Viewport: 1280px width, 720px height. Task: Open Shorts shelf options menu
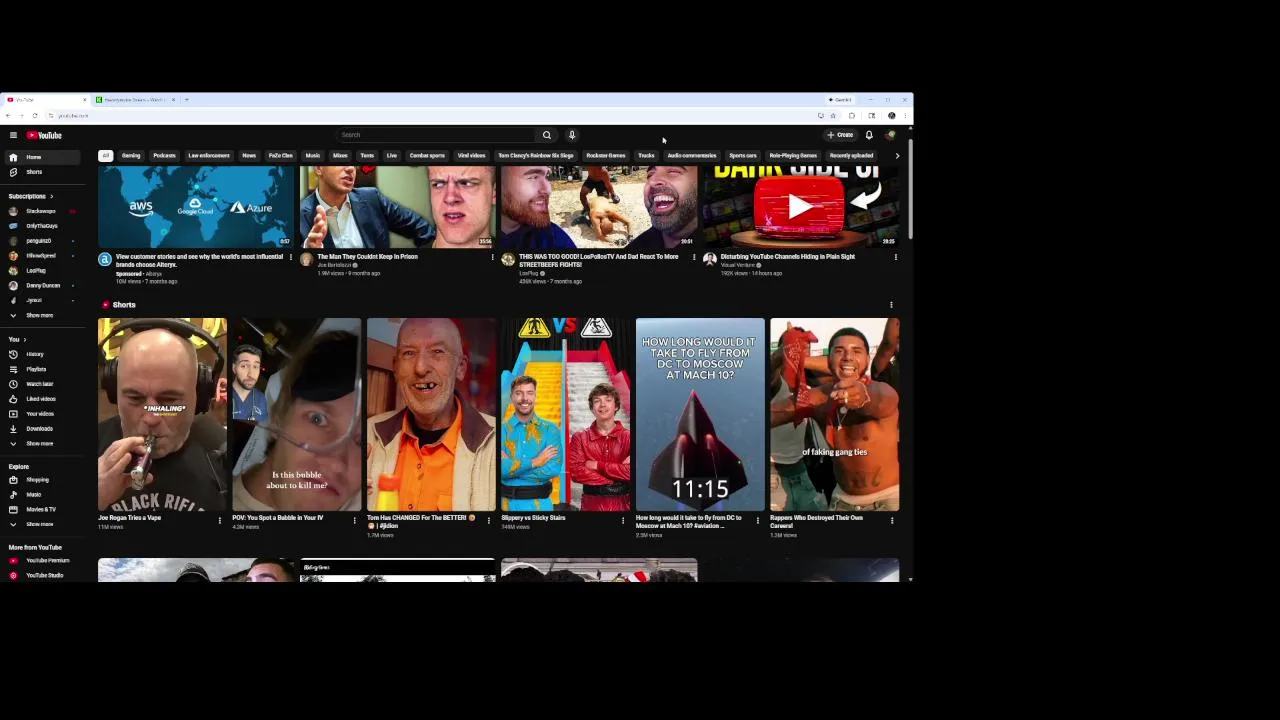[891, 305]
